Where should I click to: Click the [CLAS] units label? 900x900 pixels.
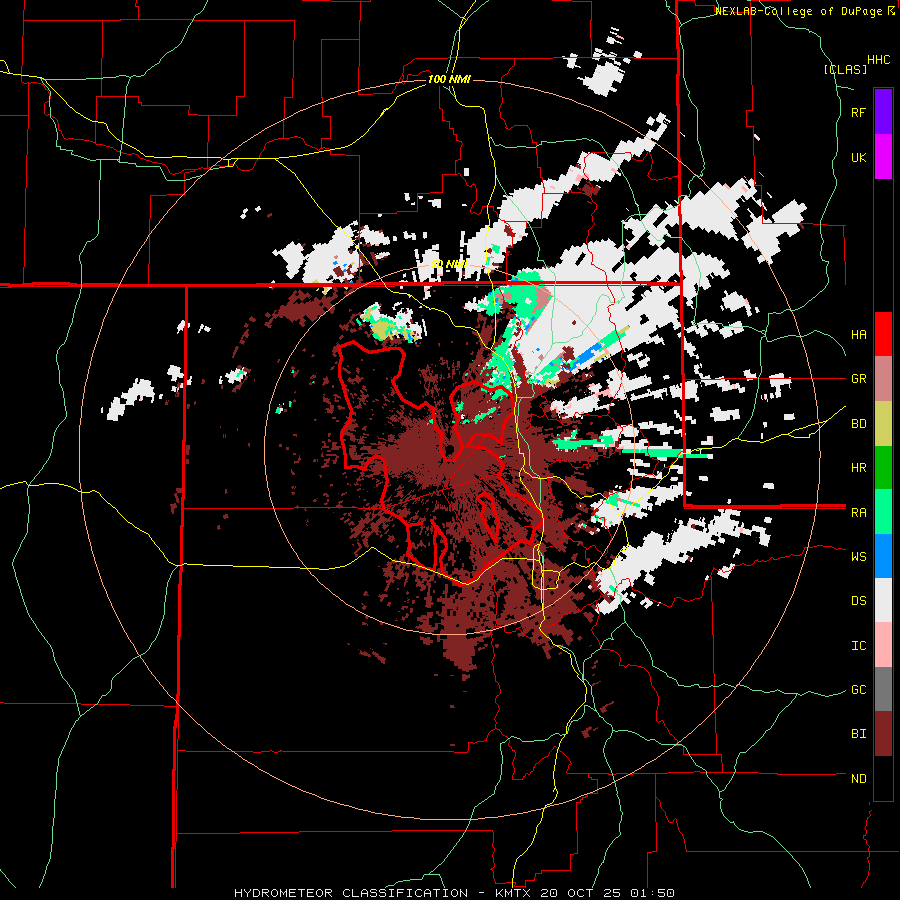(x=845, y=70)
